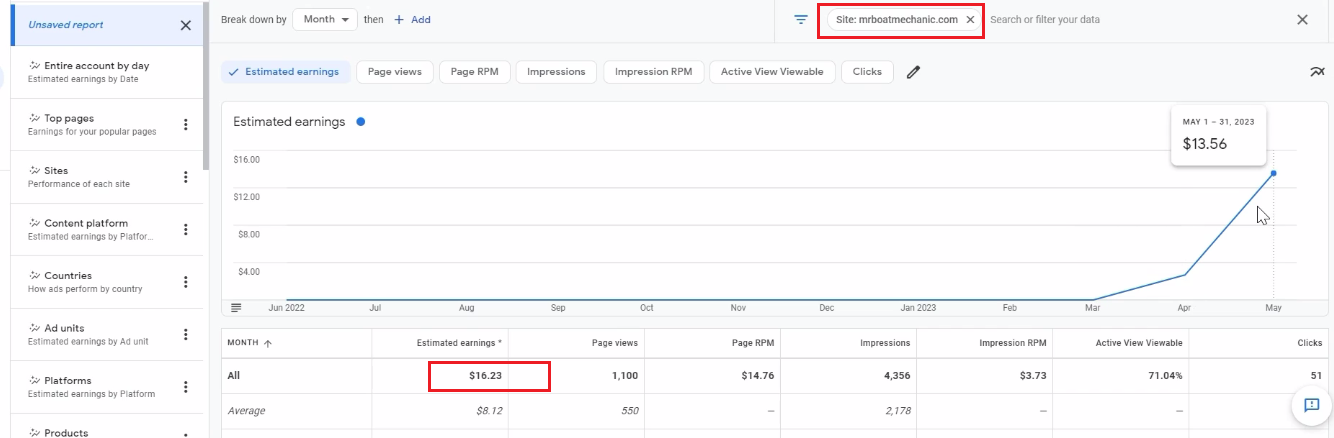Open more options for Top pages report

pyautogui.click(x=185, y=125)
